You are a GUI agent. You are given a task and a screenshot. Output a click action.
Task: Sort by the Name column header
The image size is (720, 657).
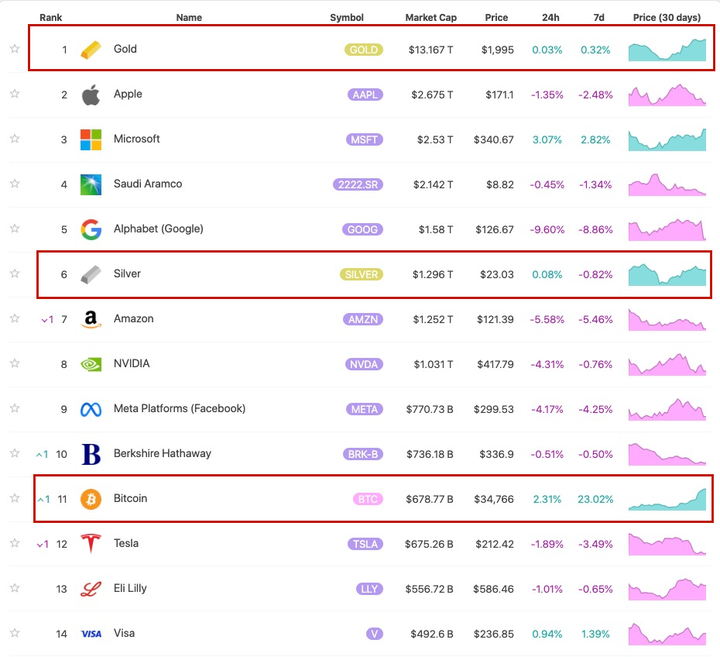189,18
